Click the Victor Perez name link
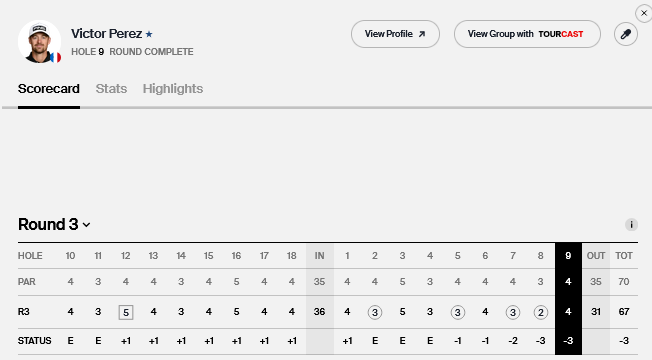Viewport: 652px width, 360px height. [x=106, y=34]
